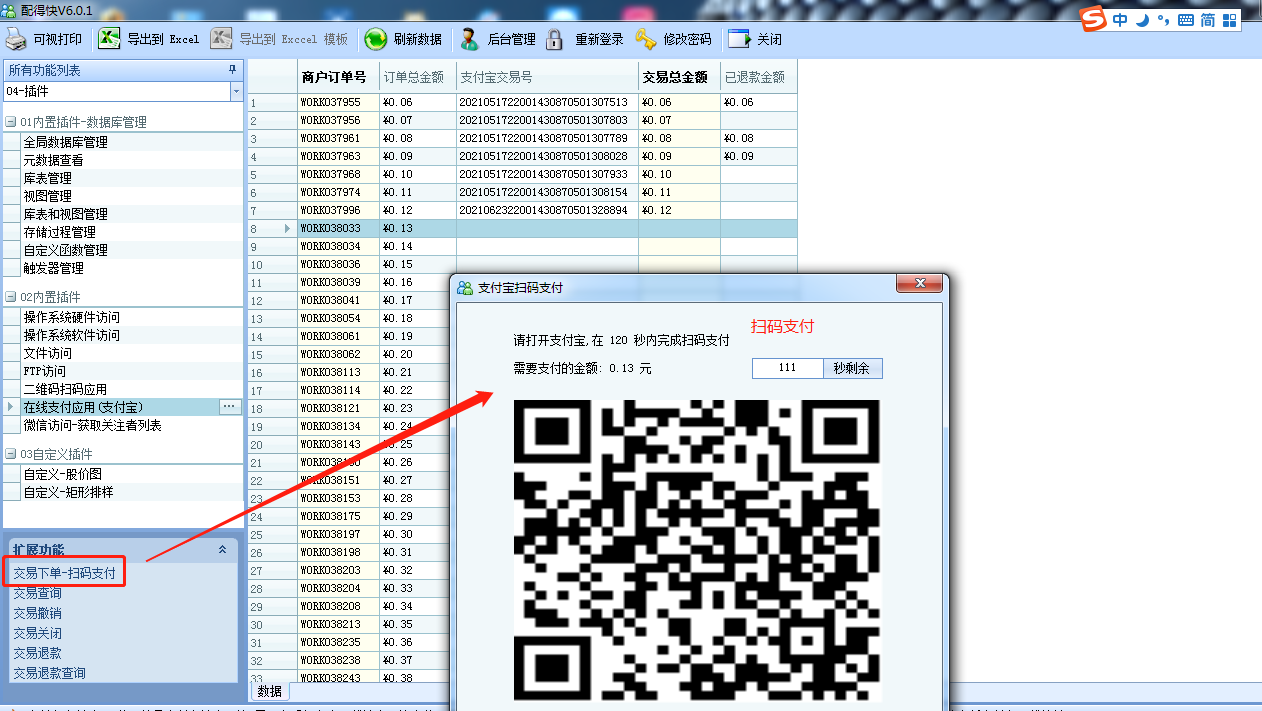Click the 交易关闭 link
The height and width of the screenshot is (711, 1262).
[37, 633]
